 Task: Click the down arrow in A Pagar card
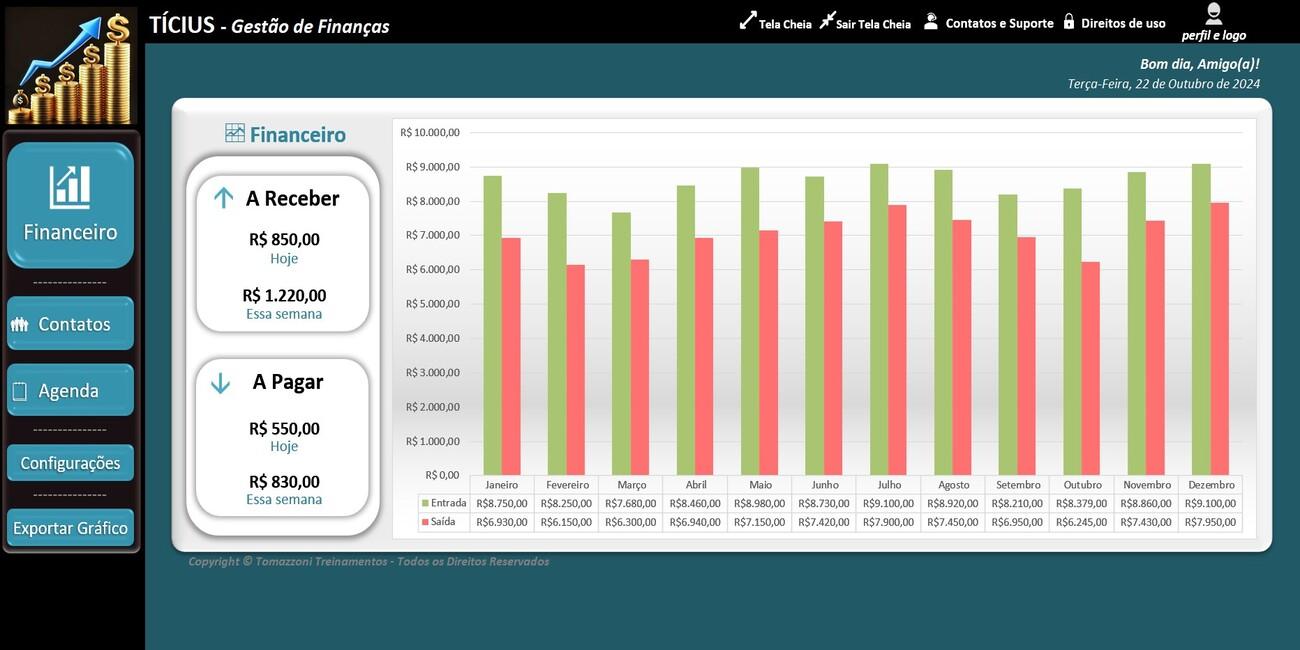pos(221,383)
